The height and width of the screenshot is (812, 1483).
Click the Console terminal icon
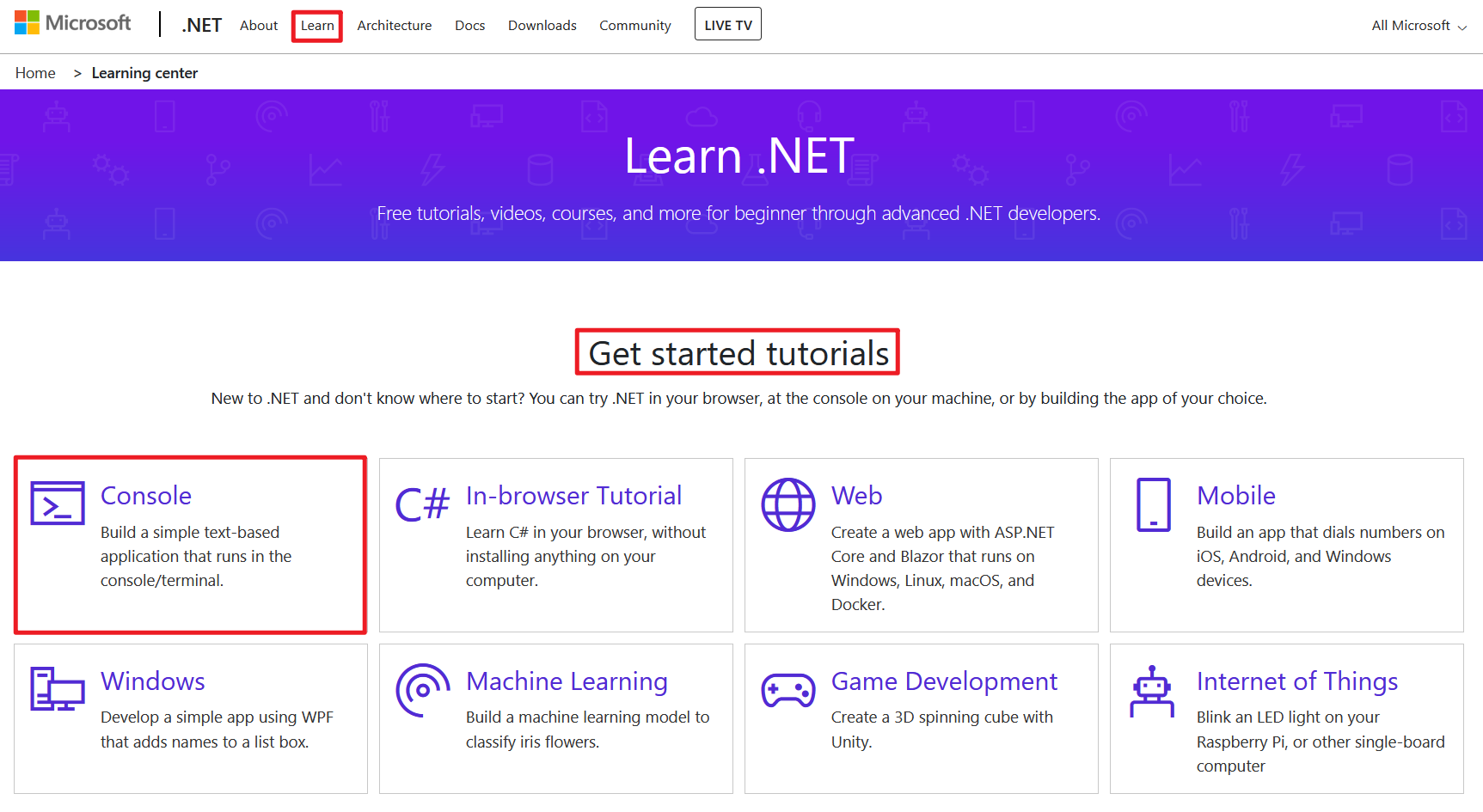58,503
